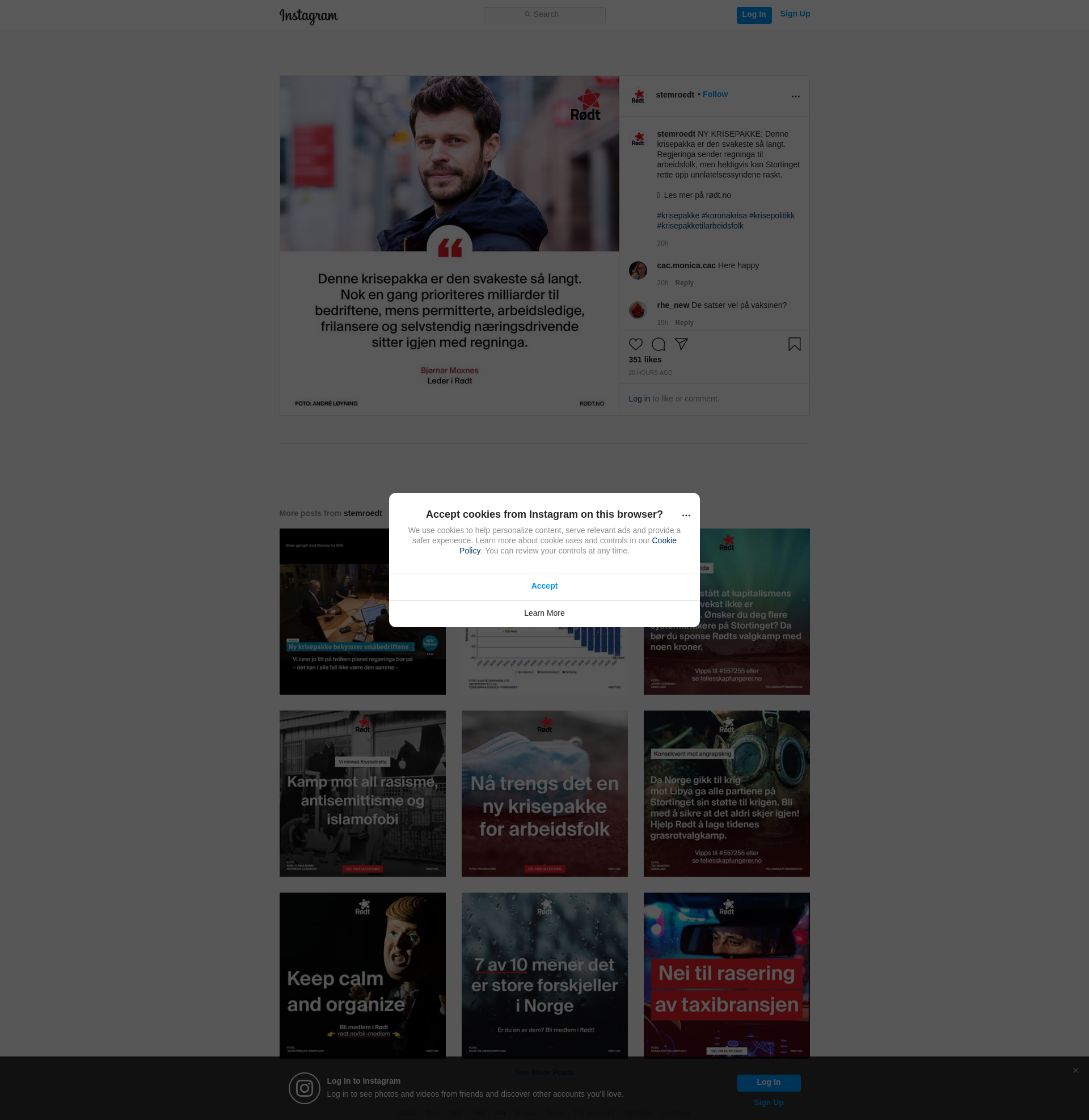
Task: Click the Instagram logo in header
Action: (x=309, y=16)
